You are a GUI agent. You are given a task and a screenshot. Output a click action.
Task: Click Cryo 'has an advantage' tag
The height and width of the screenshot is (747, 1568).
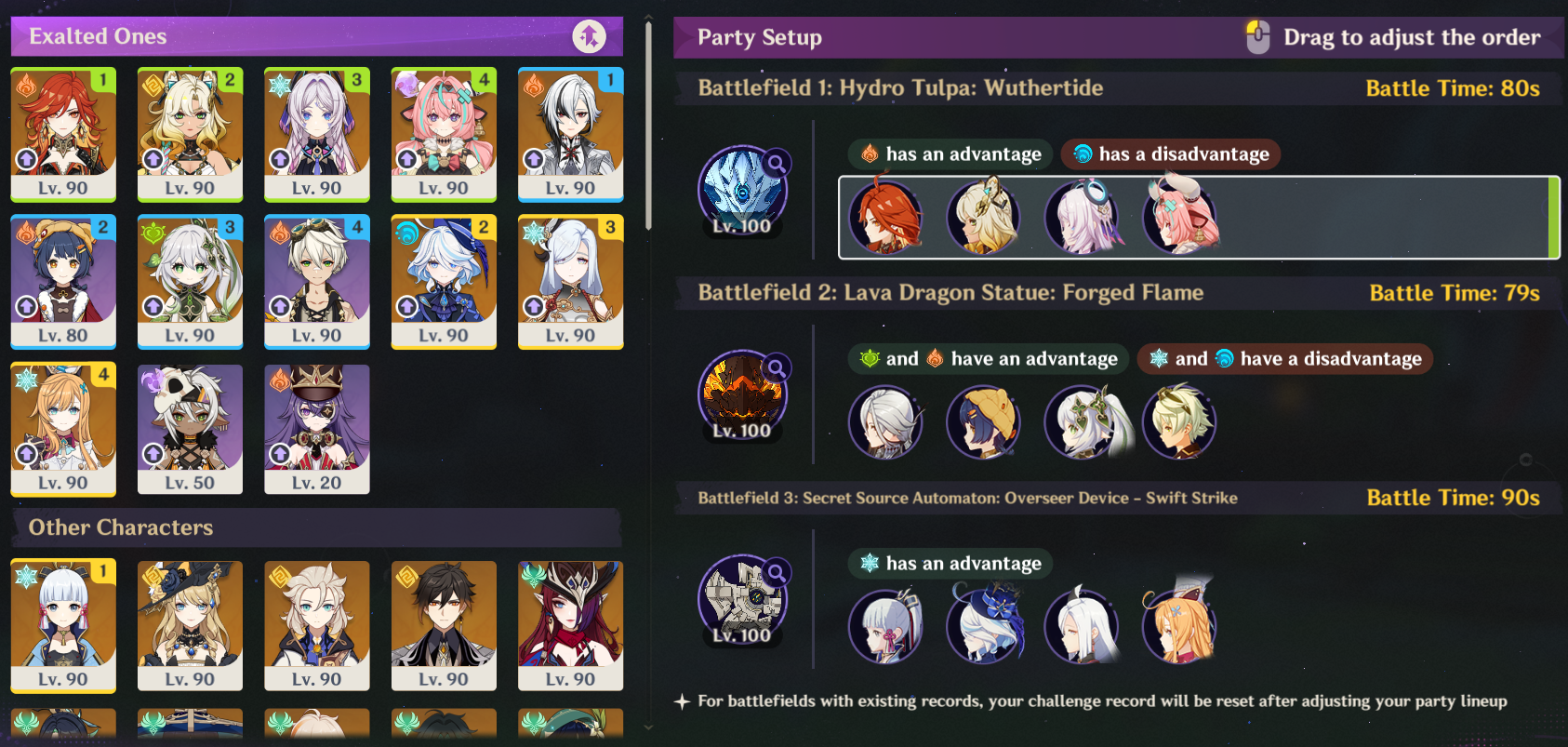point(950,564)
